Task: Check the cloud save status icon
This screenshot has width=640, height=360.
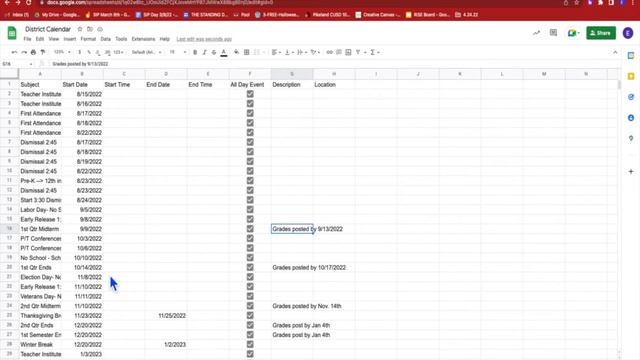Action: coord(100,29)
